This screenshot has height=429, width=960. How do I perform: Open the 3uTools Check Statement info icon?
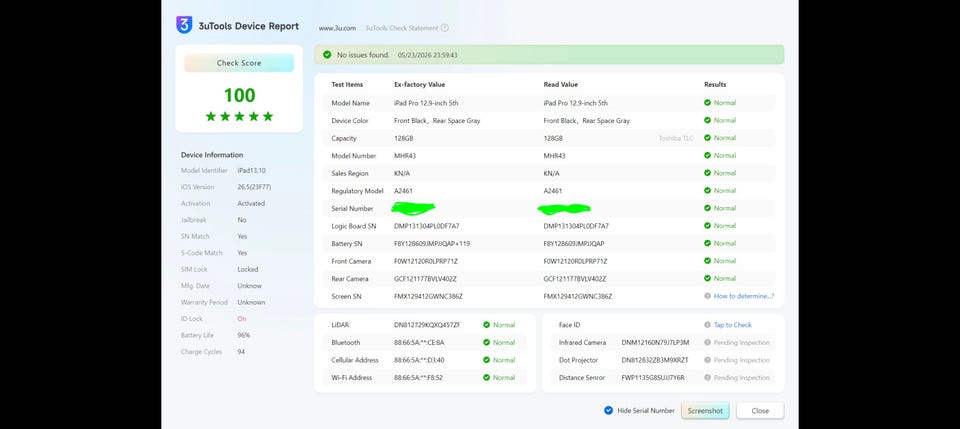(x=444, y=28)
